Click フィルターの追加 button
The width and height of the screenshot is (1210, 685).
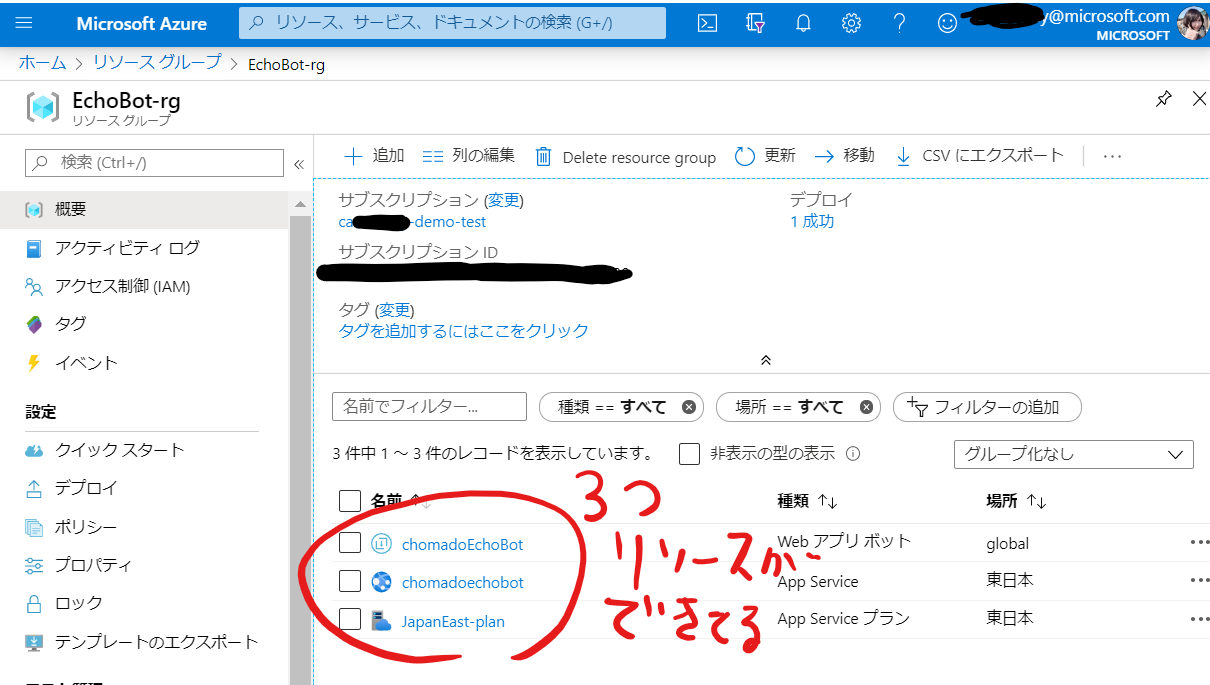[x=987, y=407]
